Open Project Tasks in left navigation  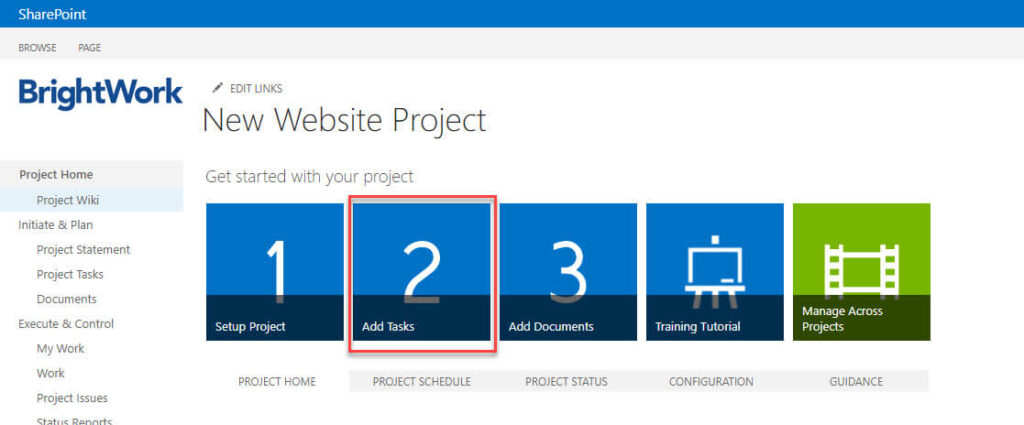(x=70, y=274)
